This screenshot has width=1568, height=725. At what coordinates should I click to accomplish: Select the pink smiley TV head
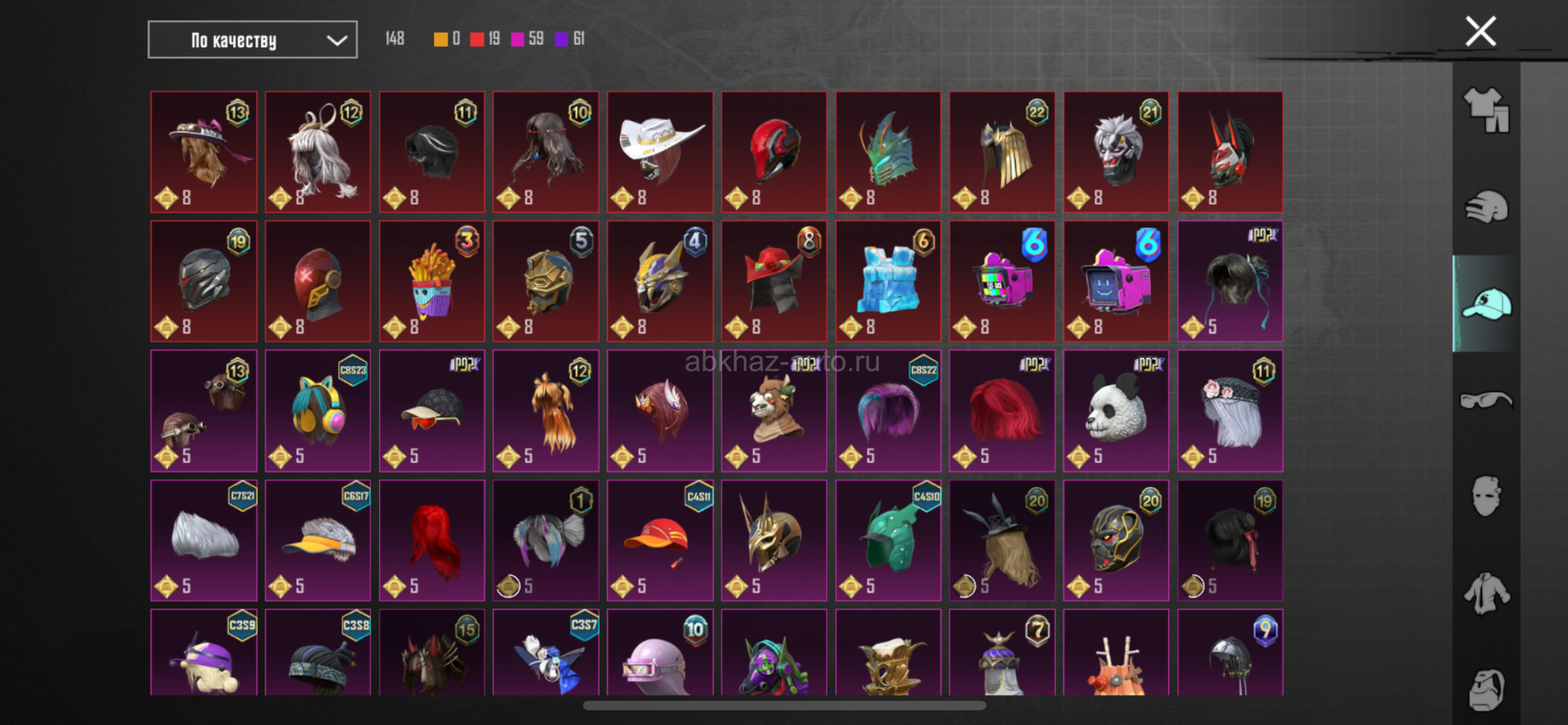[x=1116, y=281]
